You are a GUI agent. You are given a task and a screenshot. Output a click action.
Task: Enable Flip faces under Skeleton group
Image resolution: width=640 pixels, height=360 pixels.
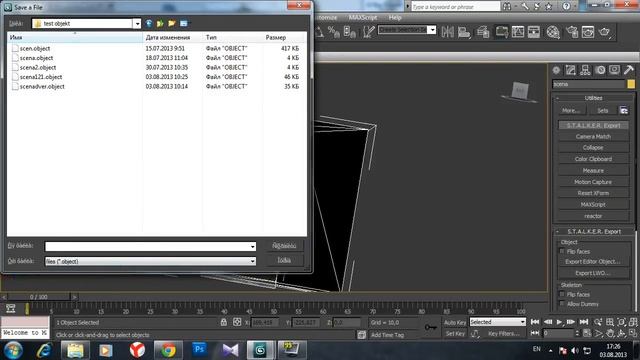[562, 294]
